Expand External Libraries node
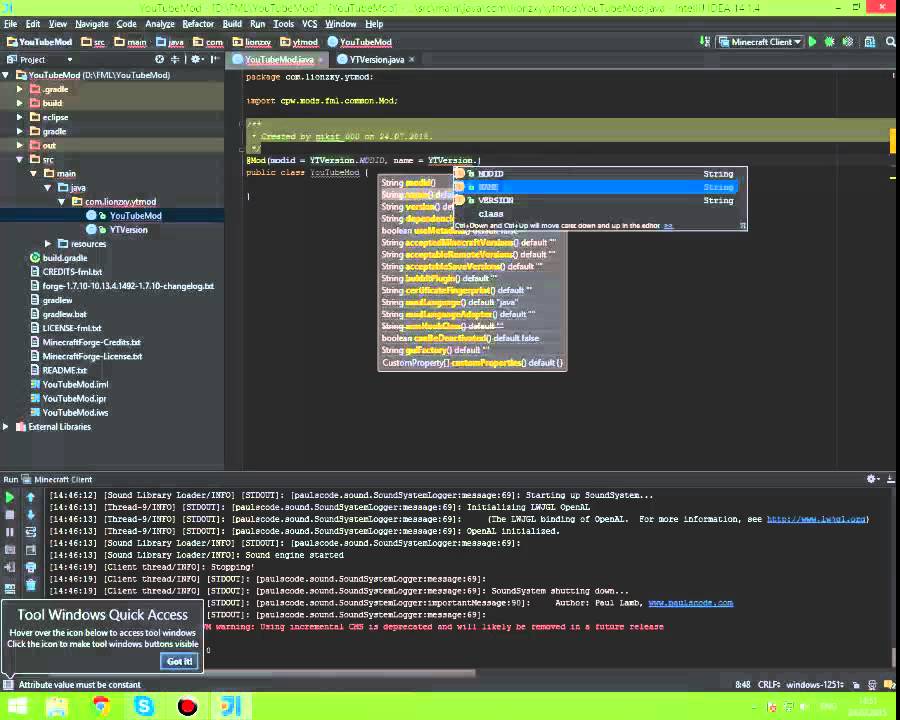Image resolution: width=900 pixels, height=720 pixels. [x=6, y=427]
